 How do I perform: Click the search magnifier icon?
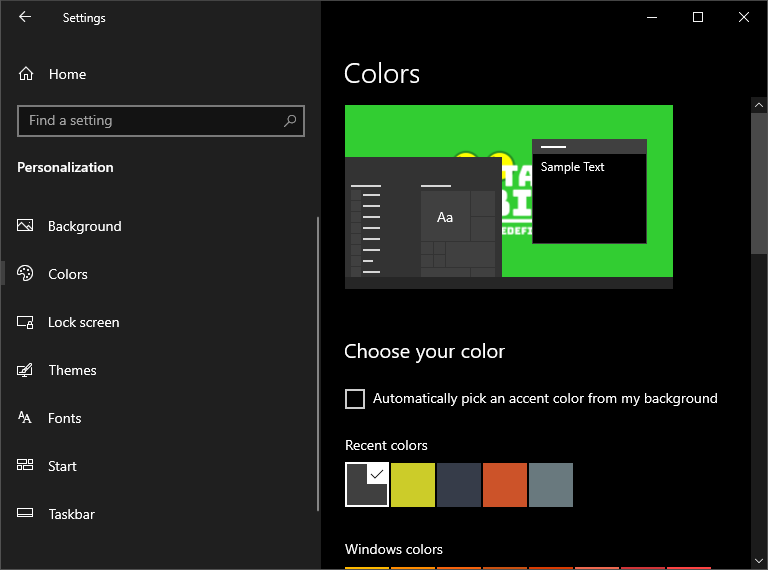[290, 121]
